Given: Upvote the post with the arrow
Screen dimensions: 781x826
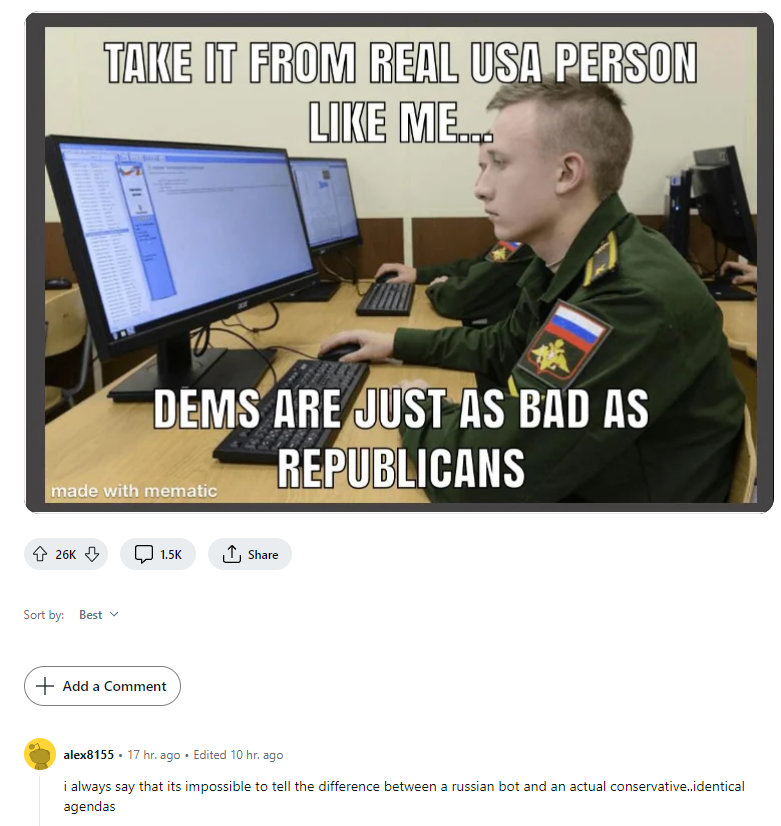Looking at the screenshot, I should tap(40, 554).
